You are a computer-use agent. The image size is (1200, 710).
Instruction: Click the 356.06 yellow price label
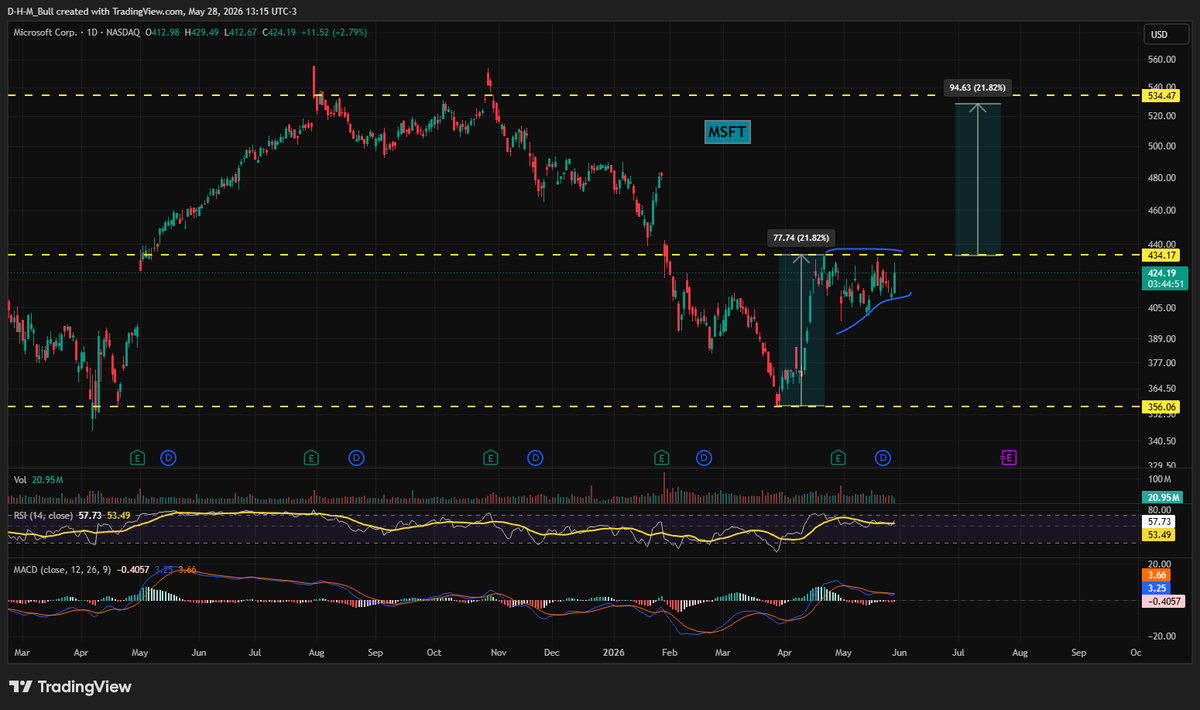pos(1160,407)
